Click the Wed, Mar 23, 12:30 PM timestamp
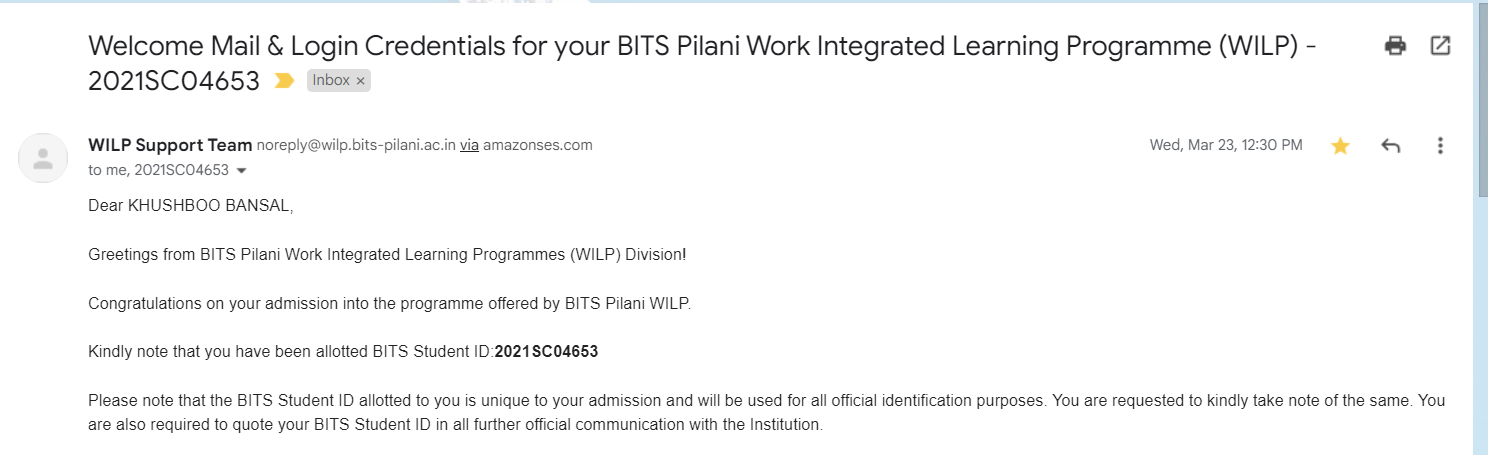This screenshot has width=1488, height=455. pos(1226,145)
